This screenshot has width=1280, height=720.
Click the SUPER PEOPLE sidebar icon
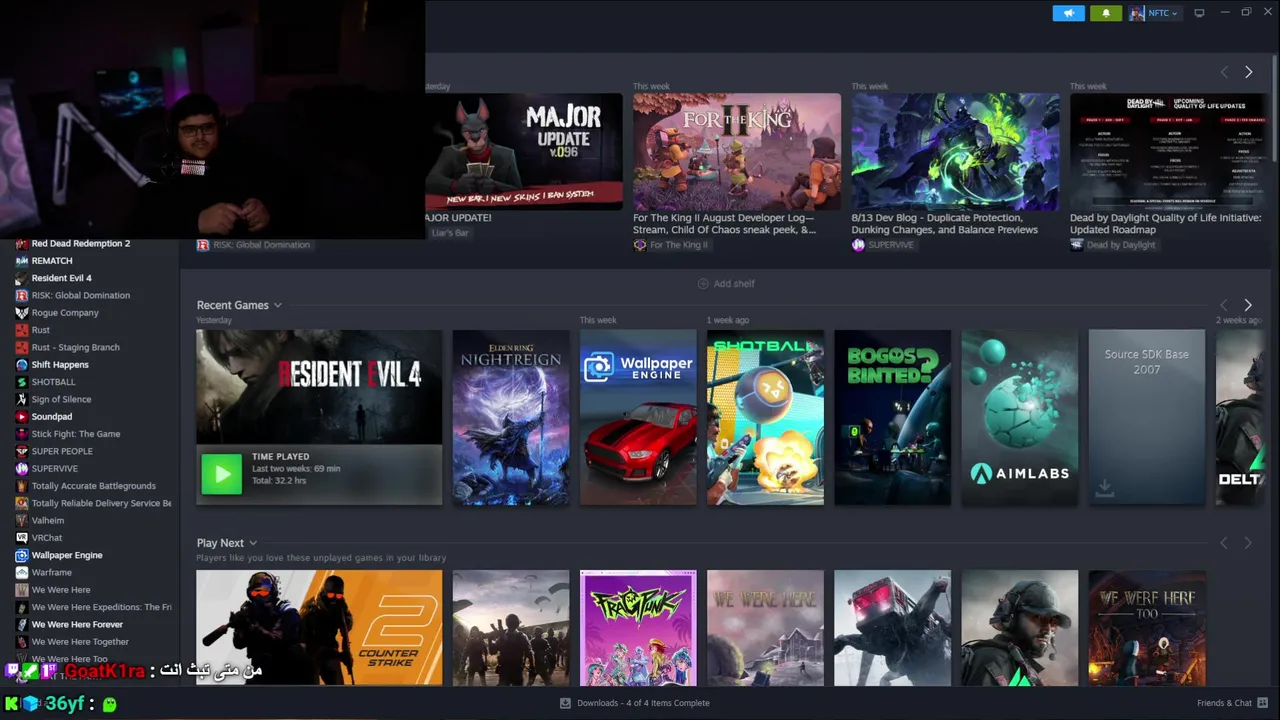22,451
